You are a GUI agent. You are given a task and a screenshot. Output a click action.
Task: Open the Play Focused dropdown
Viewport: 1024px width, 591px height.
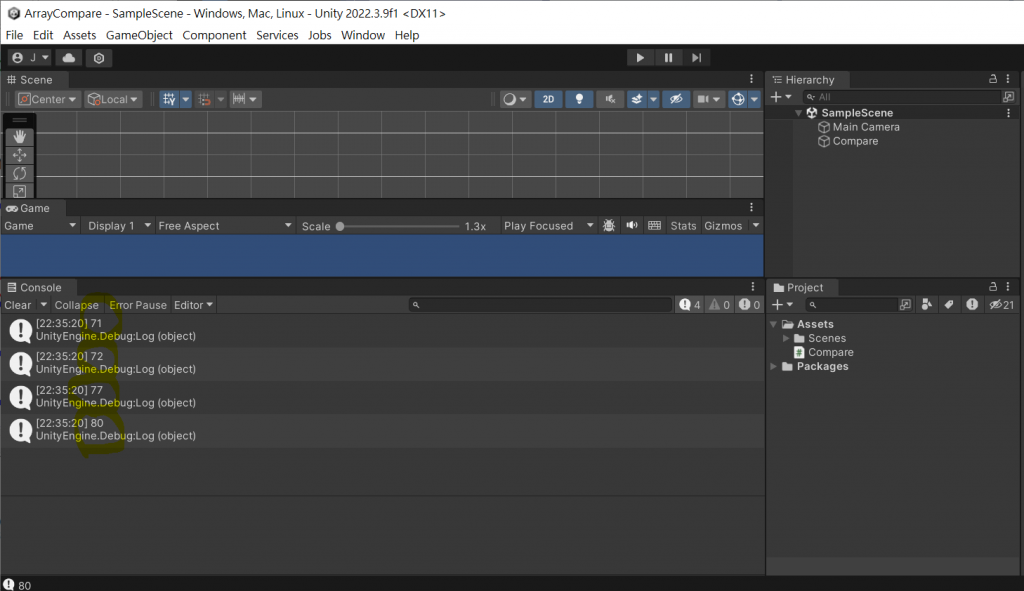(549, 226)
